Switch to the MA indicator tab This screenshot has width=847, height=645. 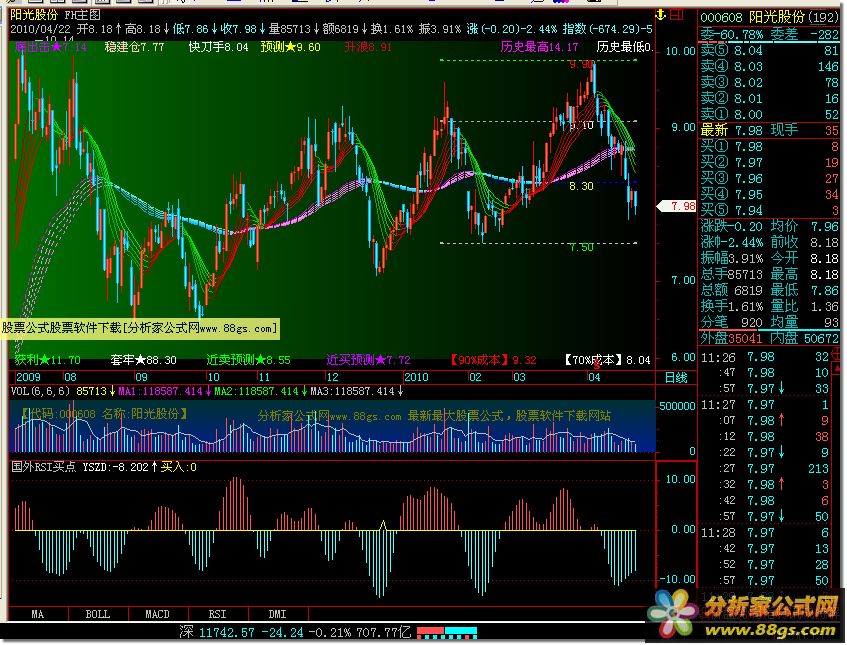[x=38, y=614]
